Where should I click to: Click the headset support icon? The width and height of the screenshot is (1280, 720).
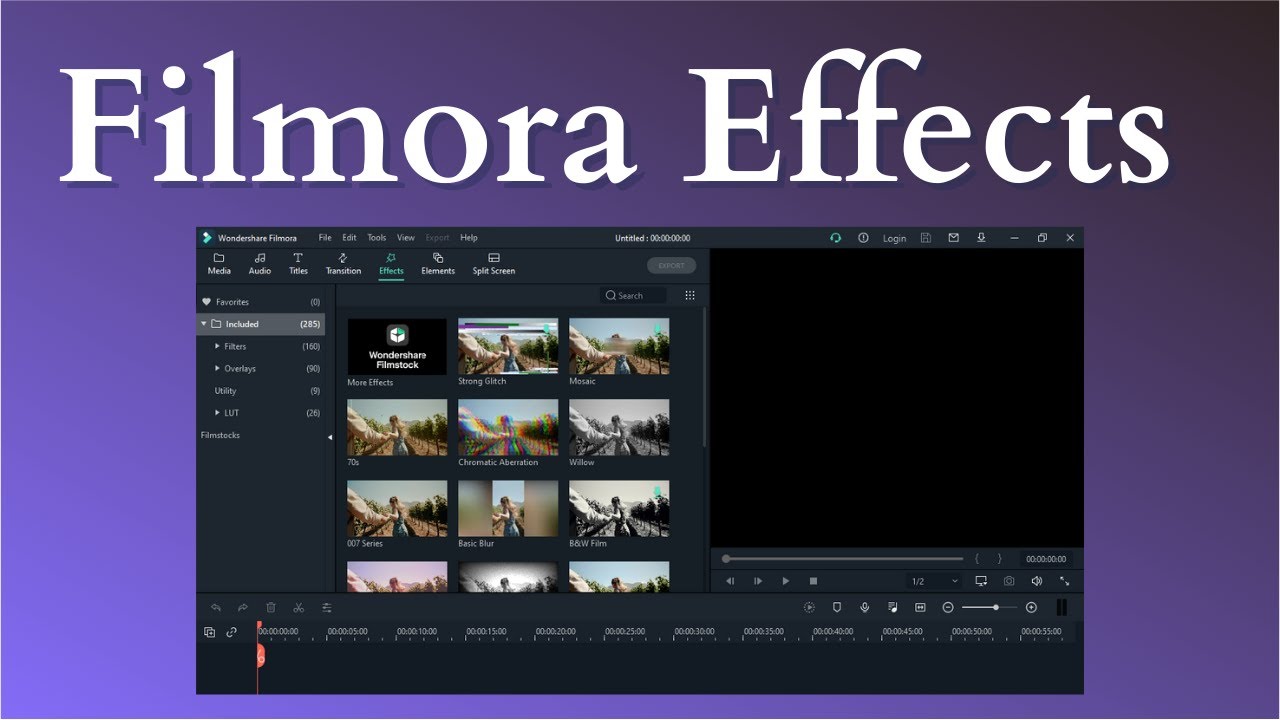[835, 238]
